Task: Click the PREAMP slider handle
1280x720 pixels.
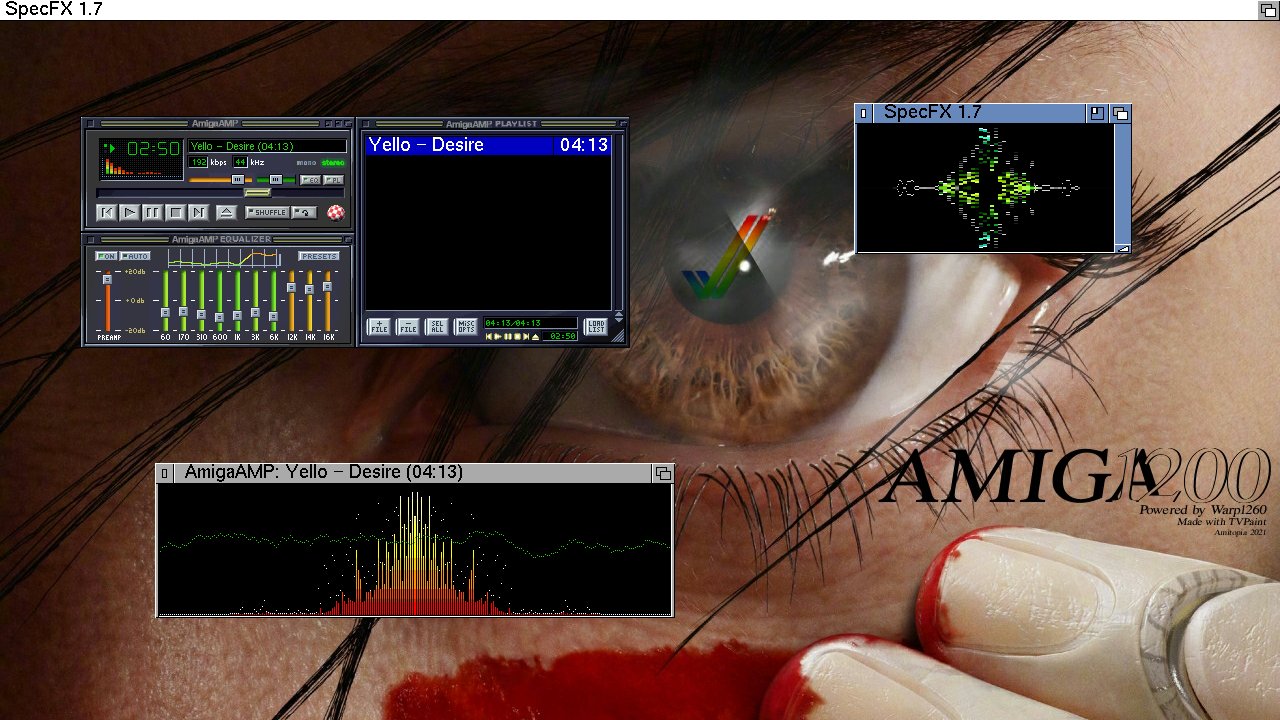Action: click(107, 279)
